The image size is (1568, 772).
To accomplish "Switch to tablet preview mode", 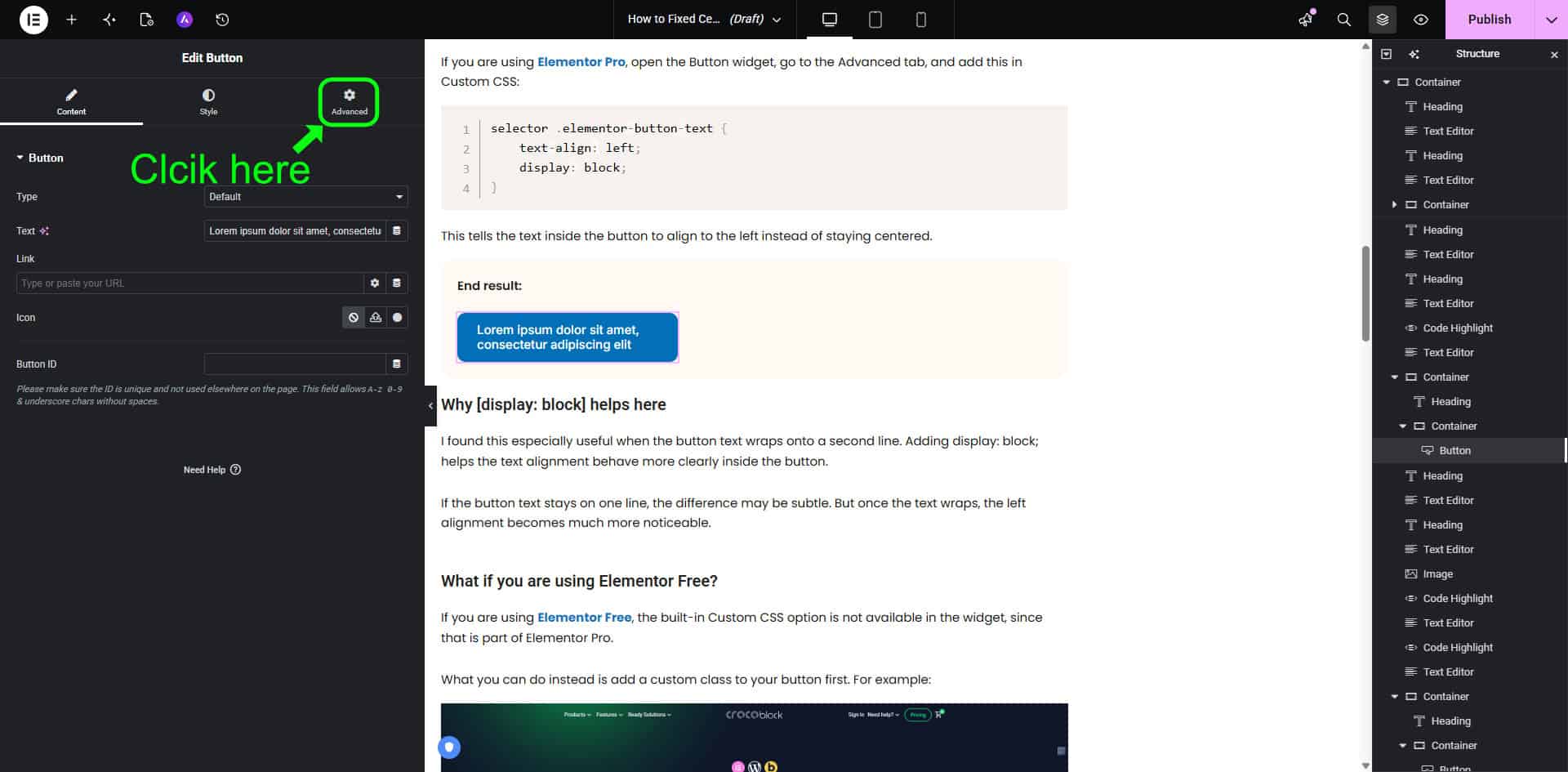I will tap(875, 20).
